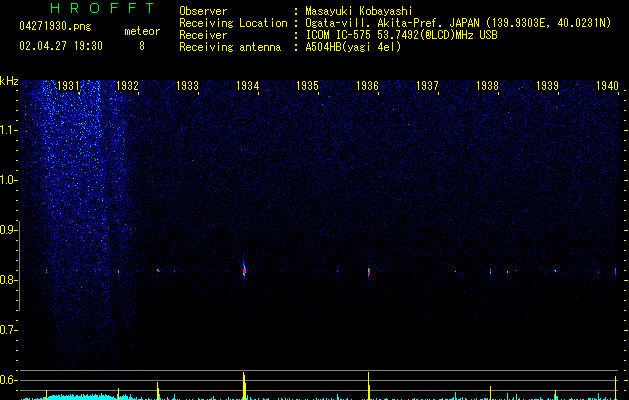Click the 0.9 kHz axis label
The image size is (629, 400).
pyautogui.click(x=8, y=230)
